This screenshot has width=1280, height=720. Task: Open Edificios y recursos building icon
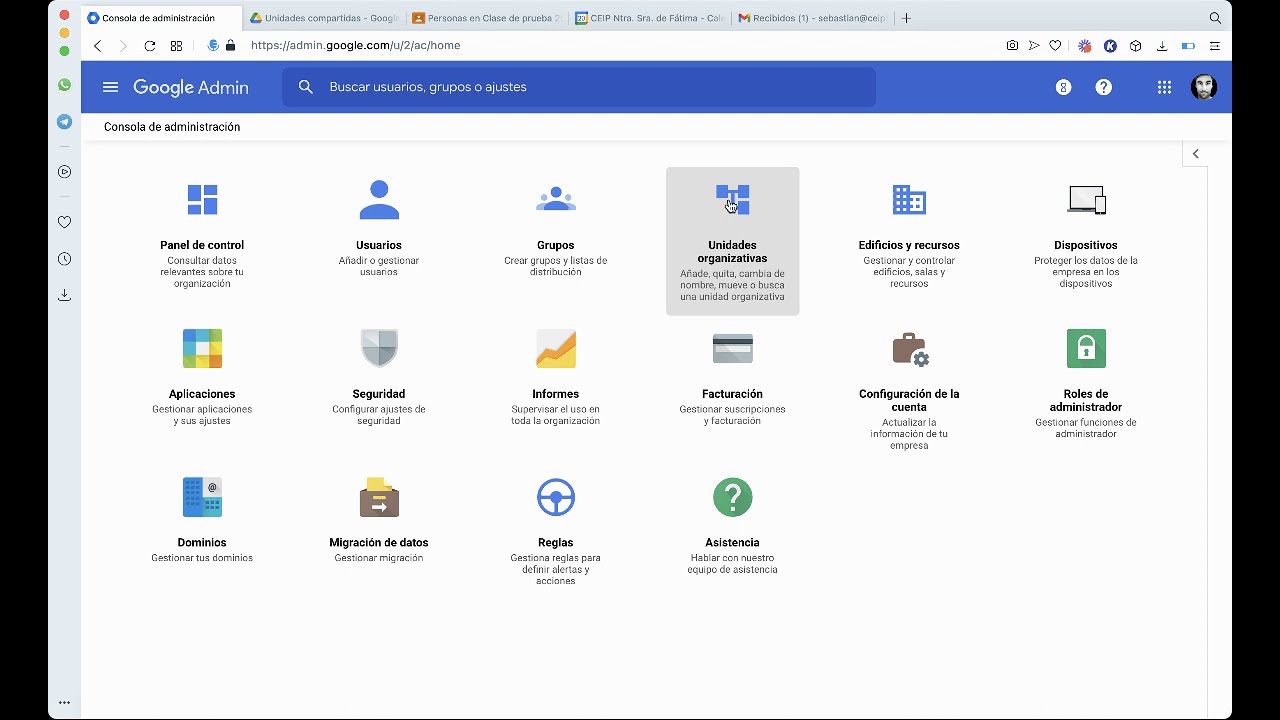coord(909,199)
